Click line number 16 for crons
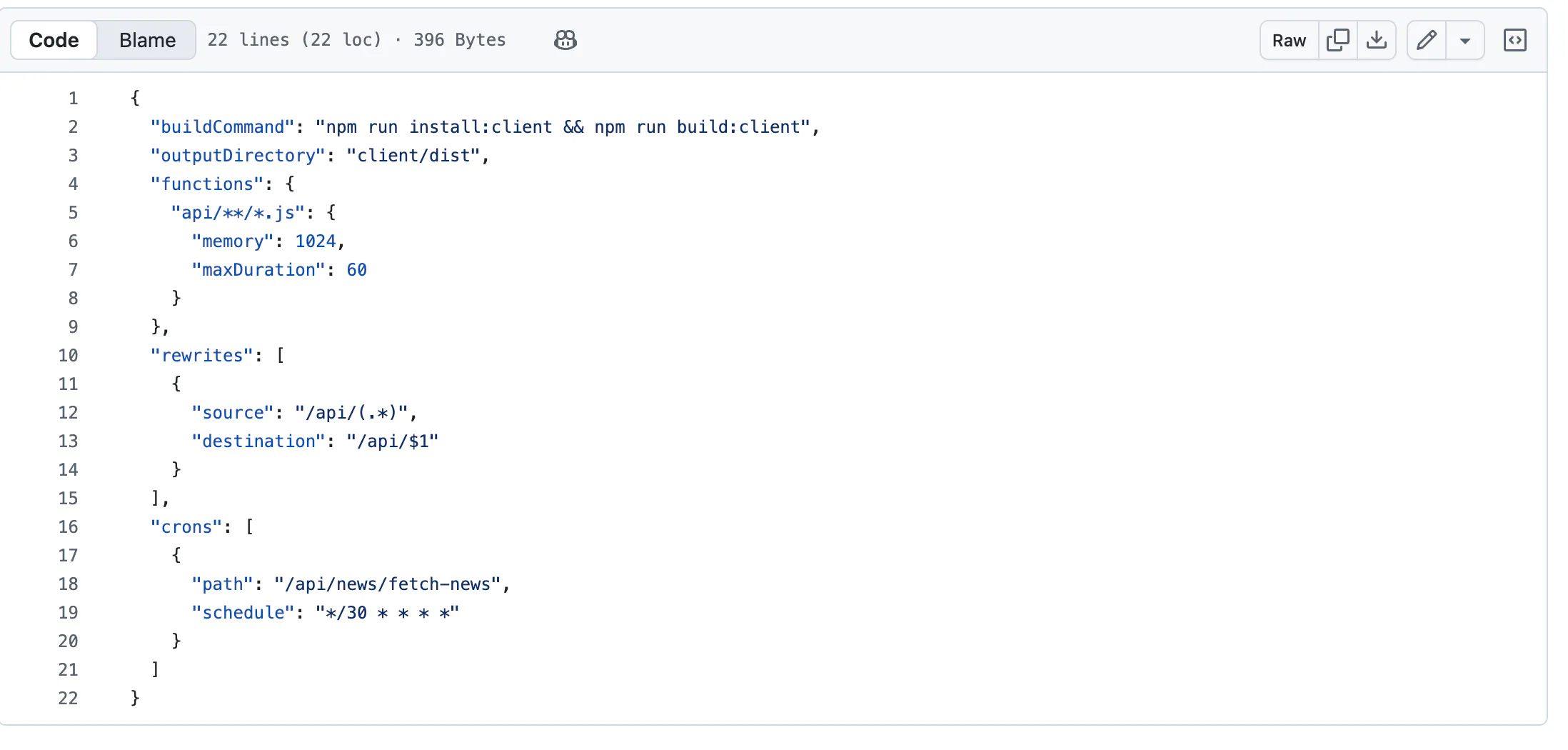Image resolution: width=1568 pixels, height=750 pixels. [69, 526]
